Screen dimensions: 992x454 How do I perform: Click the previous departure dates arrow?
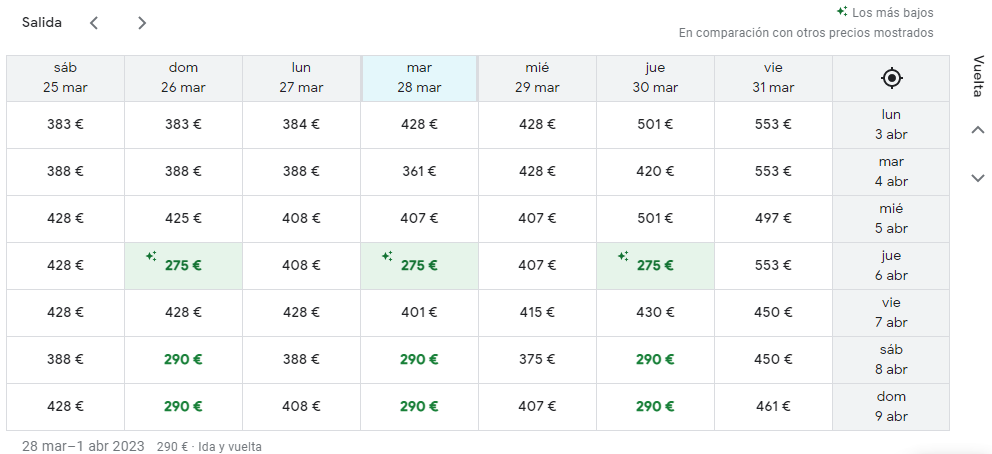point(94,23)
